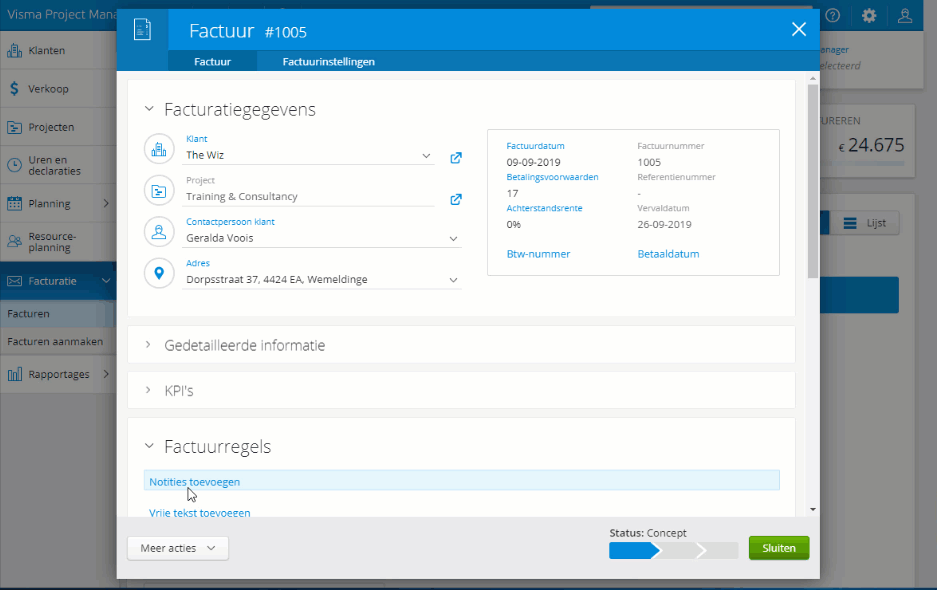Open settings gear icon in top bar
Image resolution: width=937 pixels, height=590 pixels.
(x=869, y=16)
